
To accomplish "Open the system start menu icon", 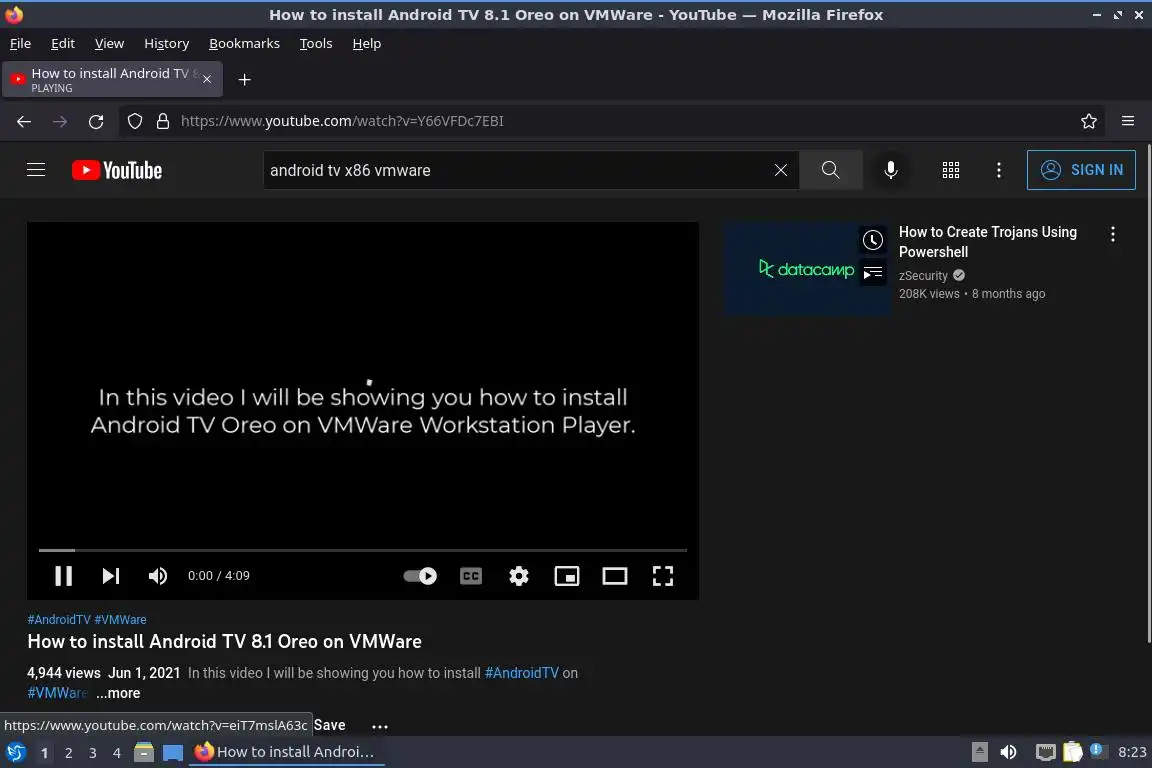I will pyautogui.click(x=15, y=753).
